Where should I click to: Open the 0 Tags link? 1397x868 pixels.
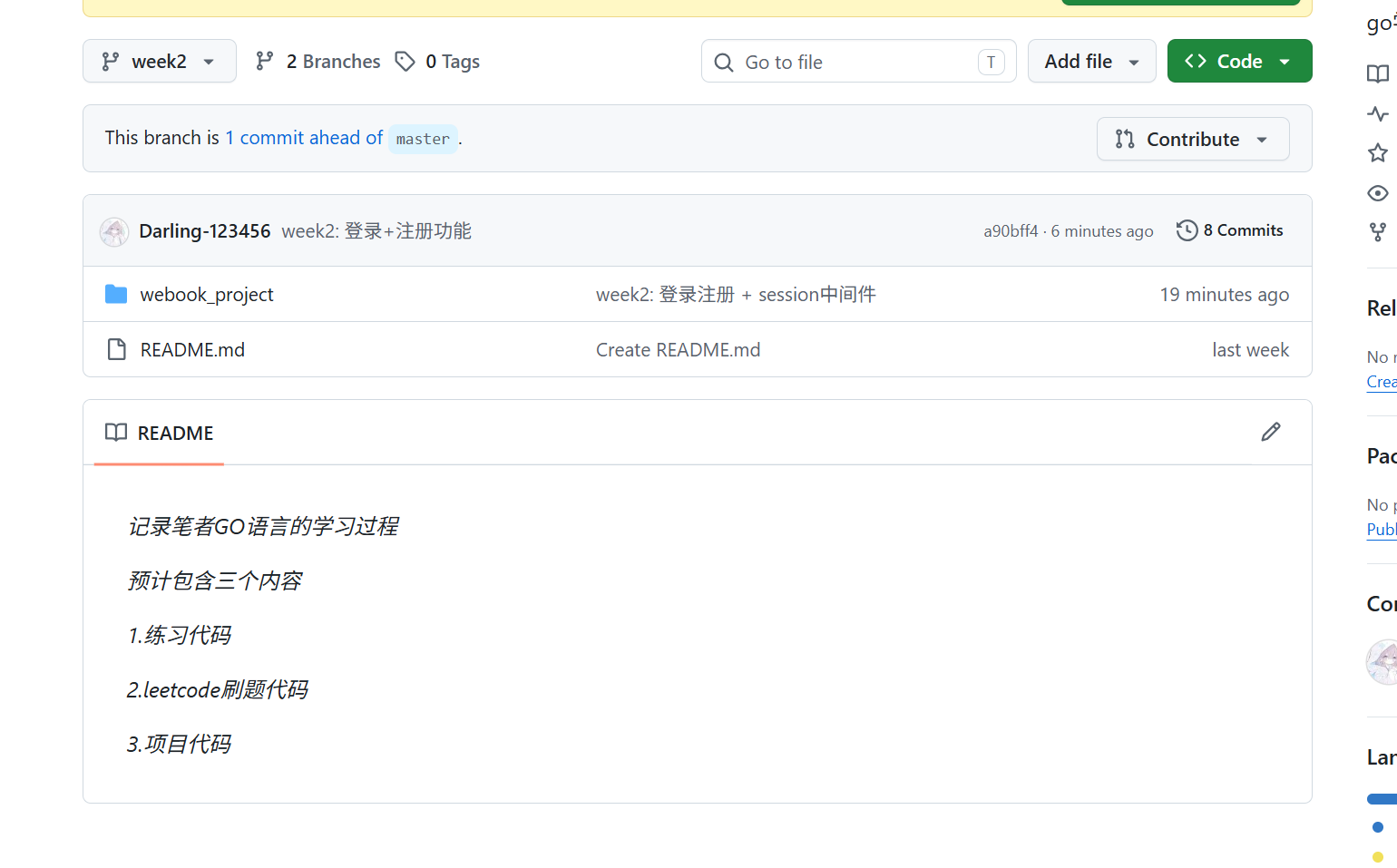437,61
